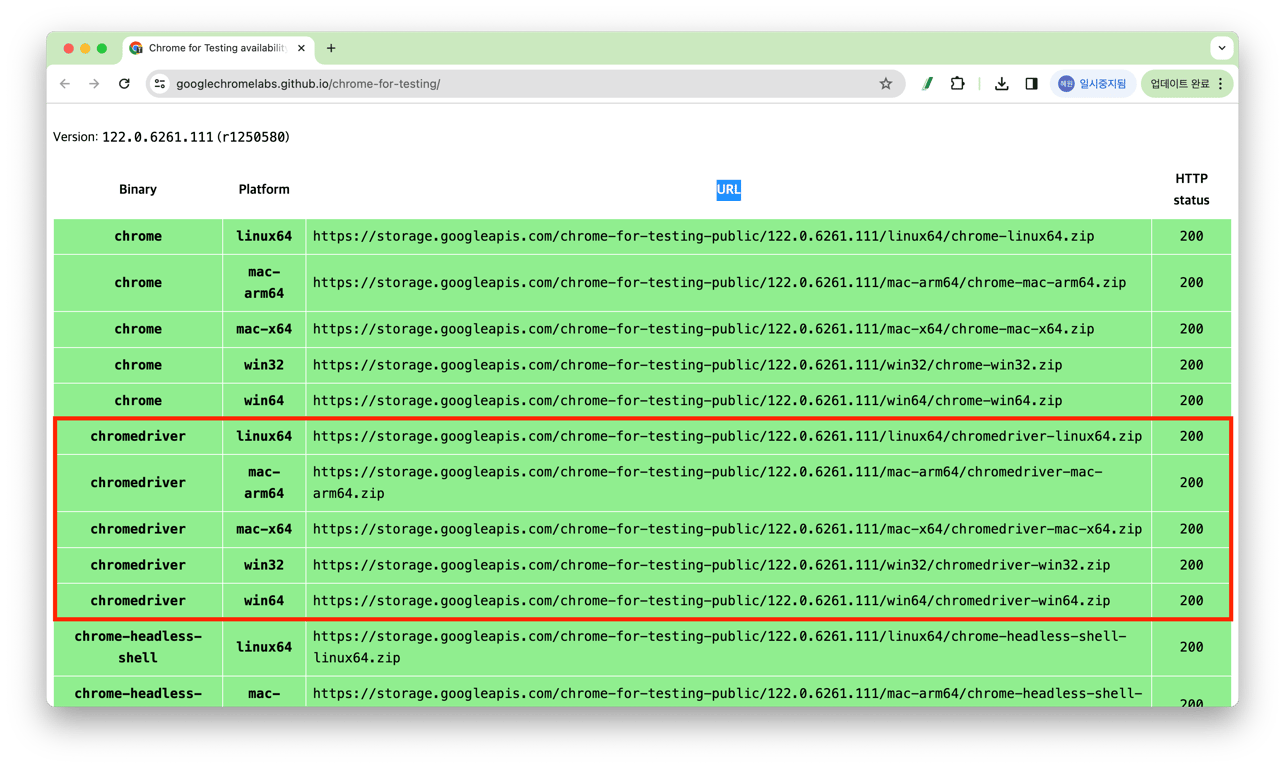Click the HTTP status column header

(1191, 189)
